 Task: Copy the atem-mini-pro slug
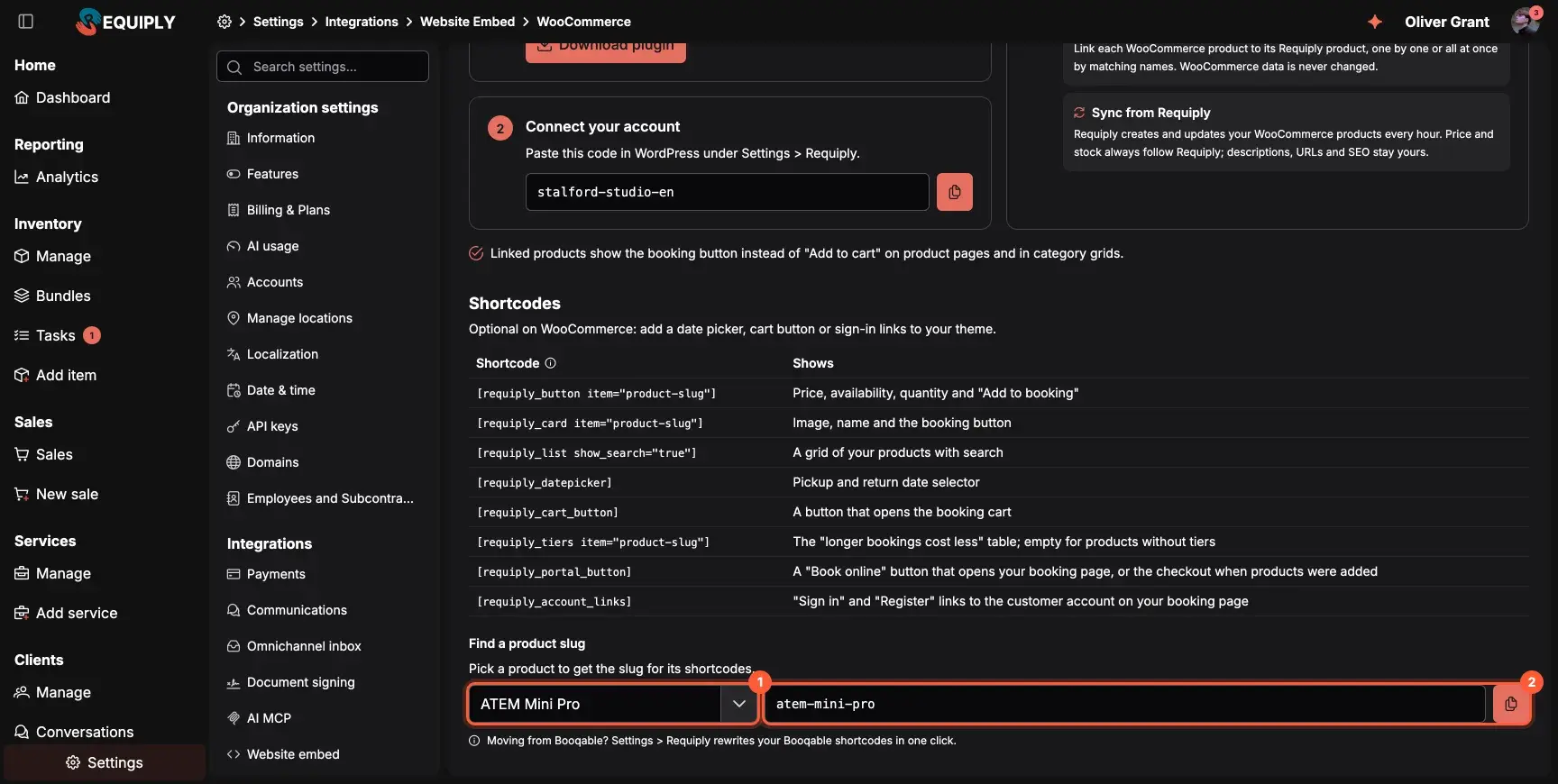1511,704
